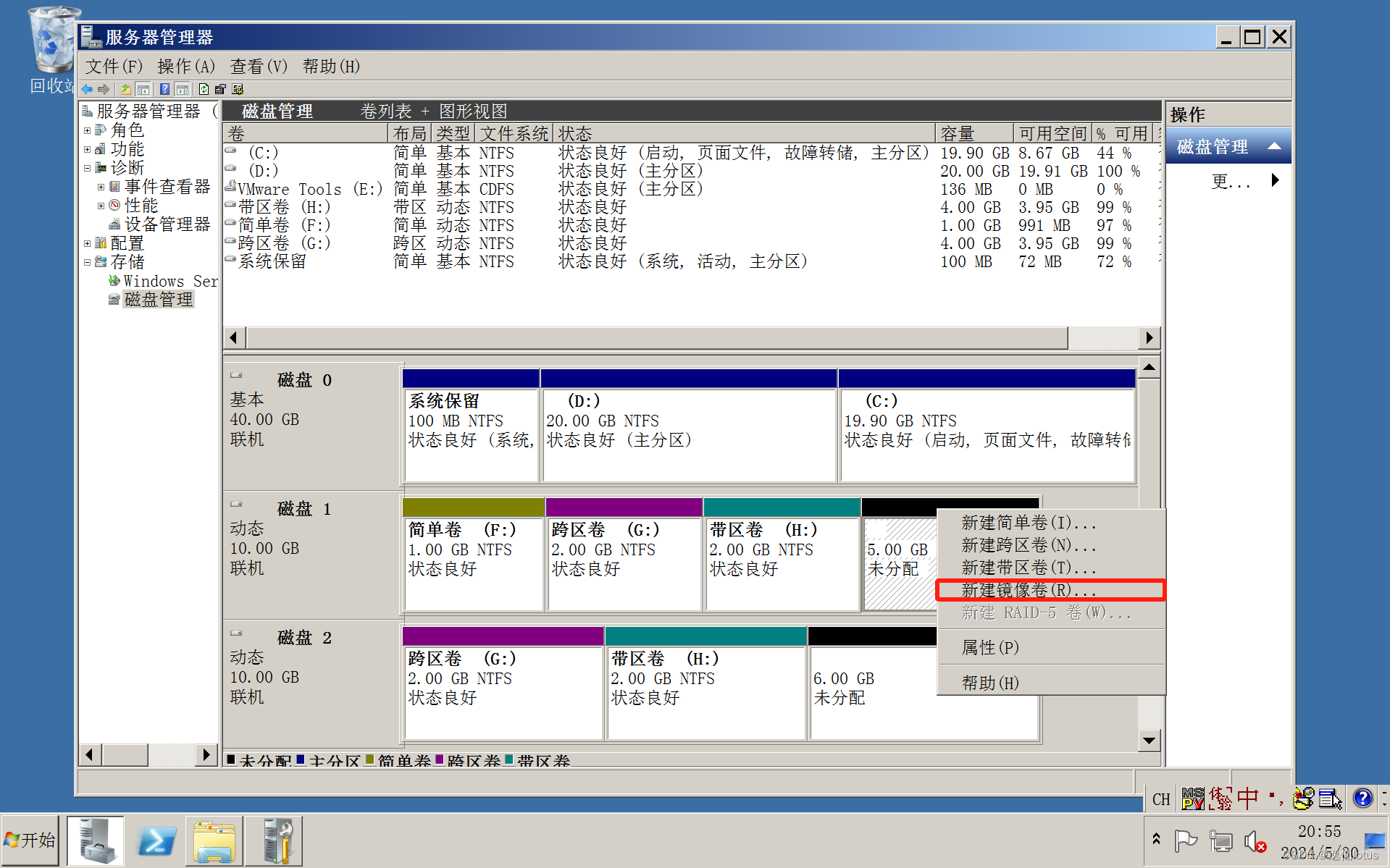
Task: Select 服务器管理器 root tree node
Action: (x=148, y=111)
